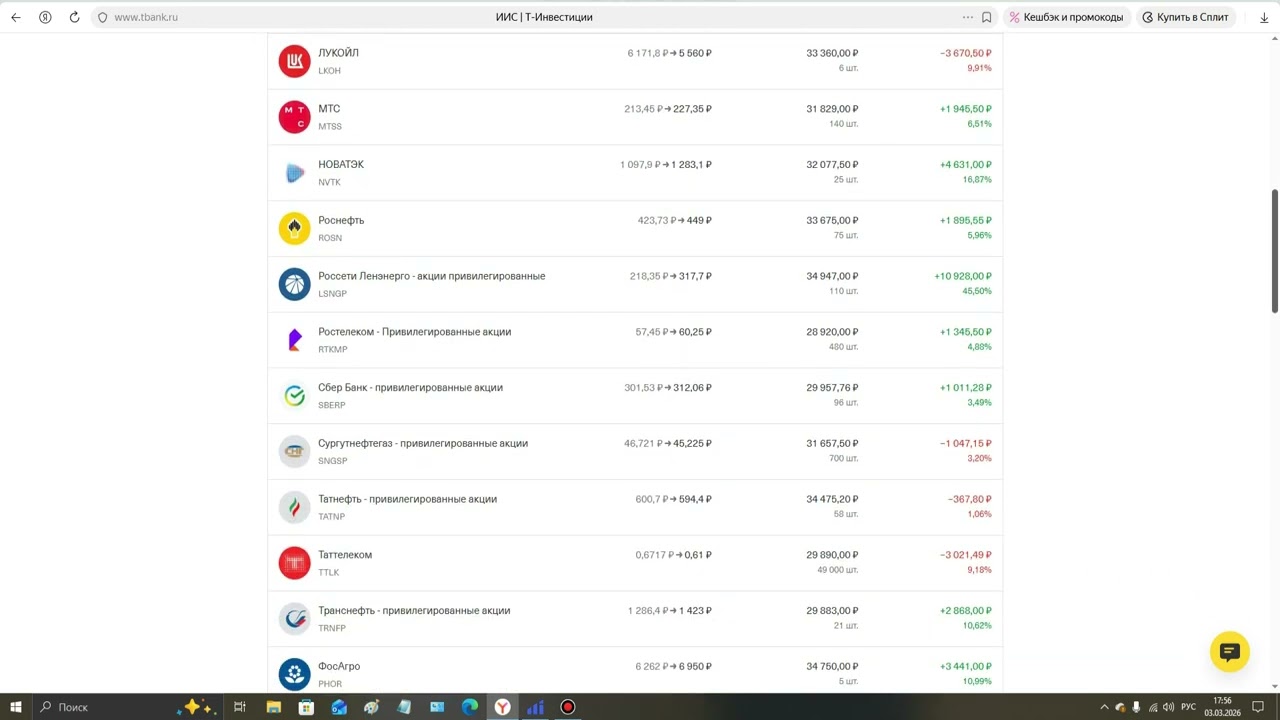Click the value 33 360,00 ₽

pos(832,53)
